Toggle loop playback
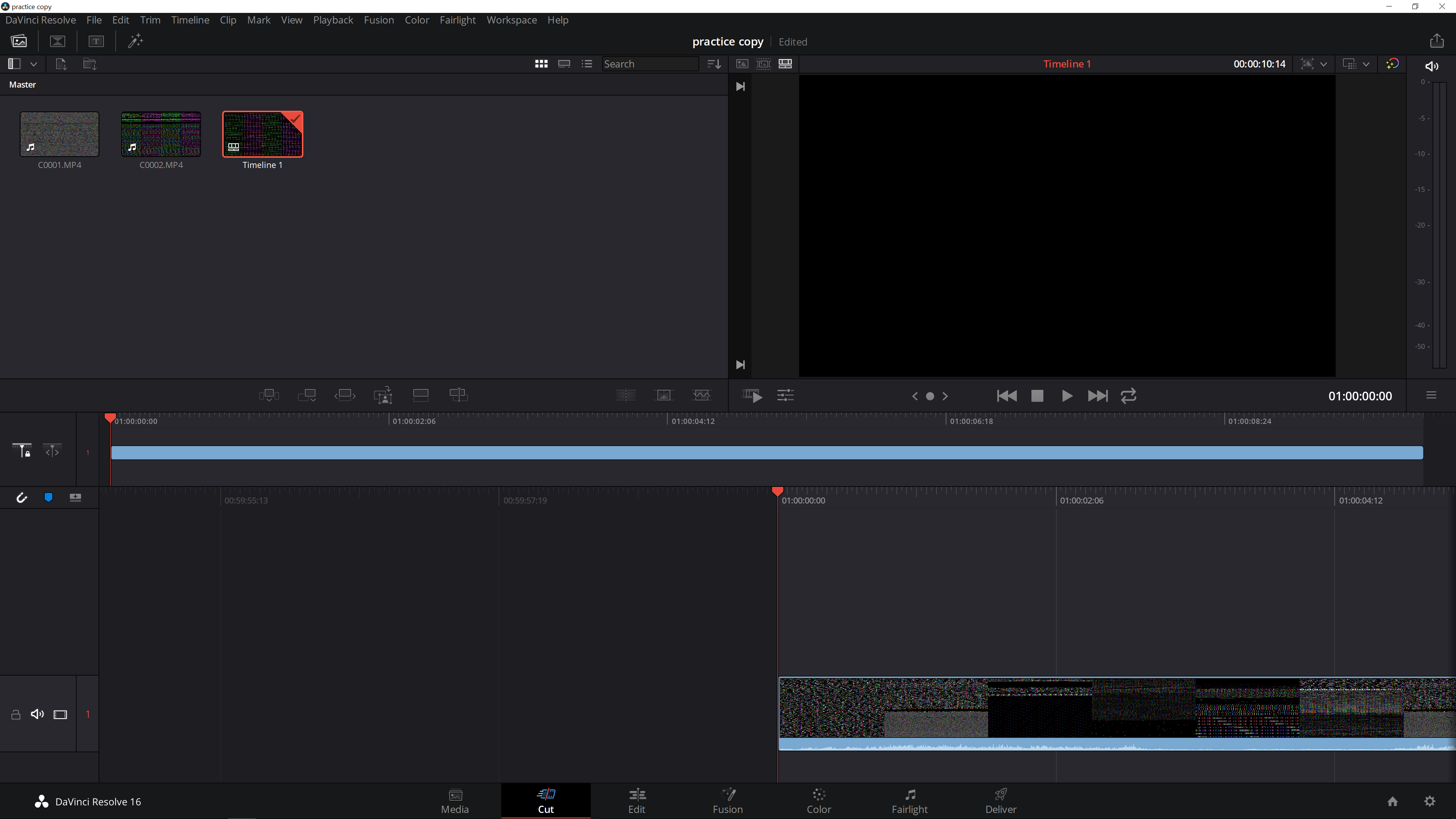This screenshot has width=1456, height=819. click(x=1129, y=395)
